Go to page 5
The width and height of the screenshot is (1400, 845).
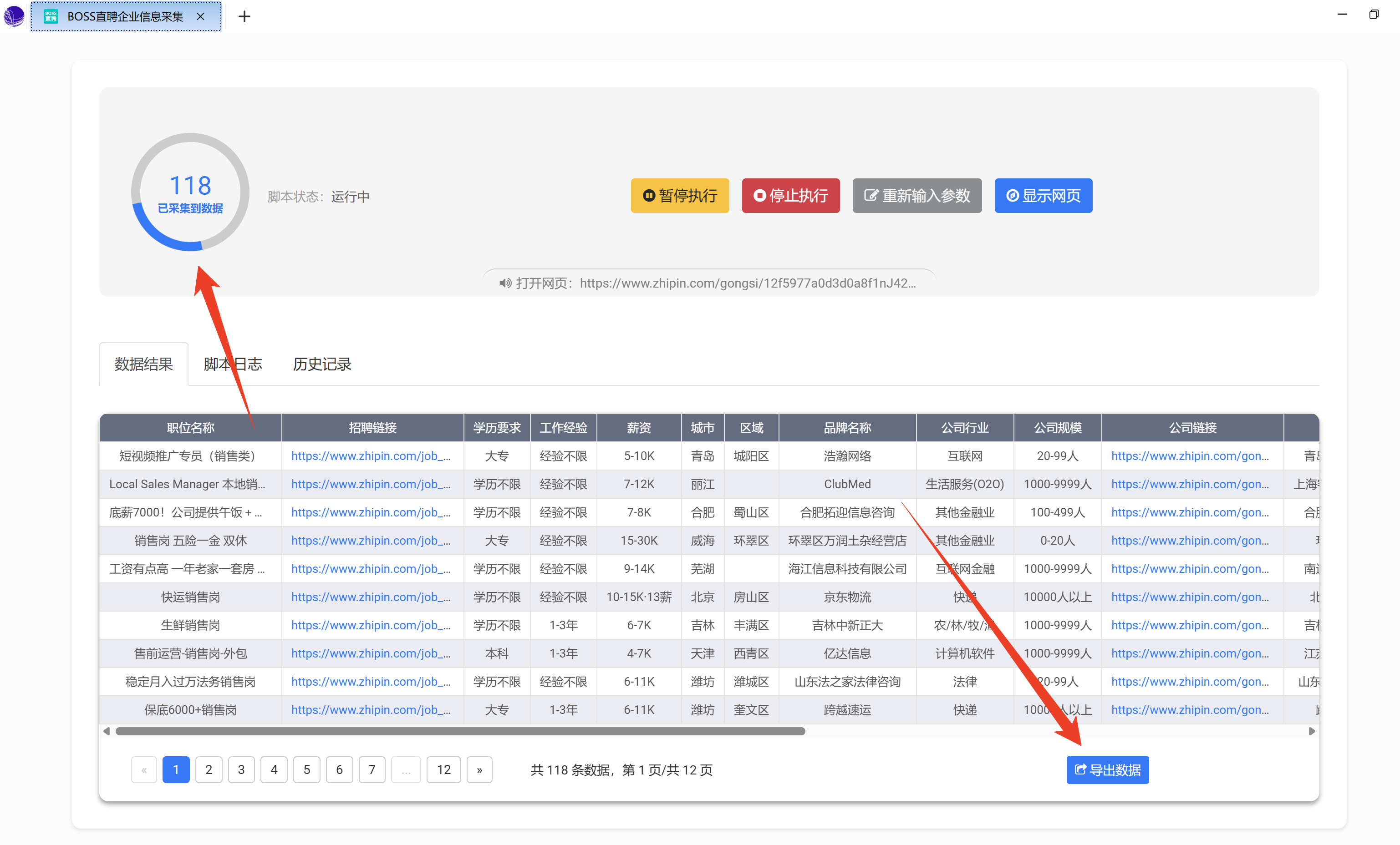307,770
